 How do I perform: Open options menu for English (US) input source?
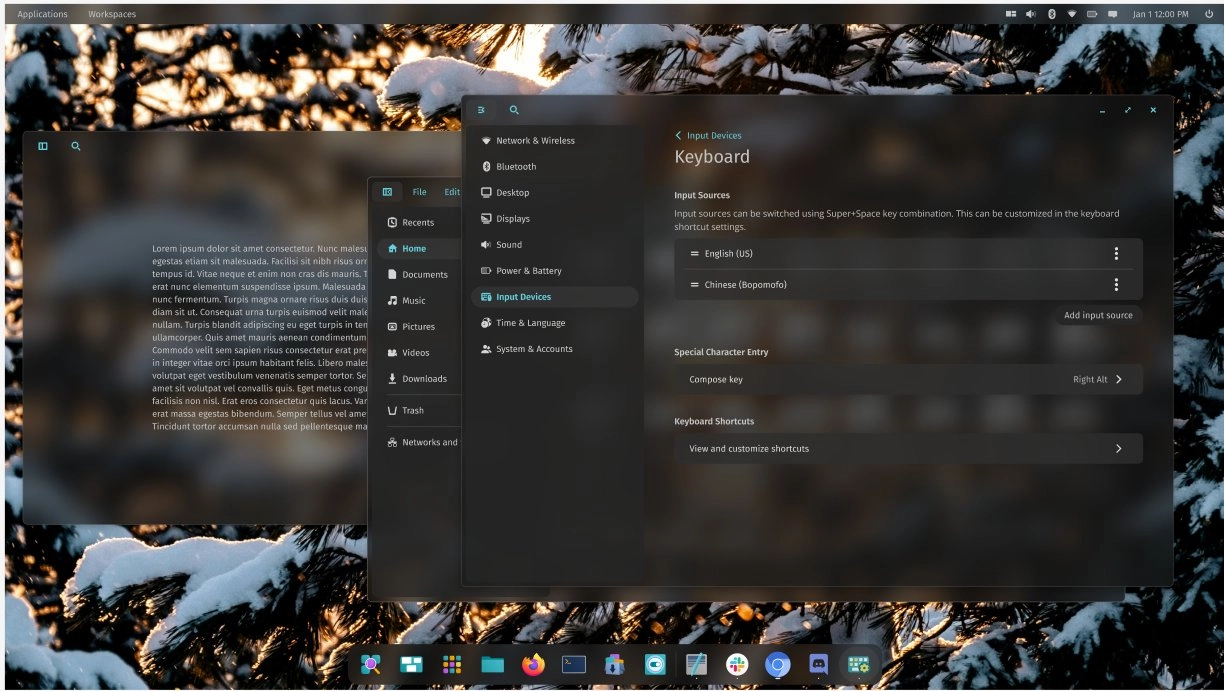pos(1116,253)
